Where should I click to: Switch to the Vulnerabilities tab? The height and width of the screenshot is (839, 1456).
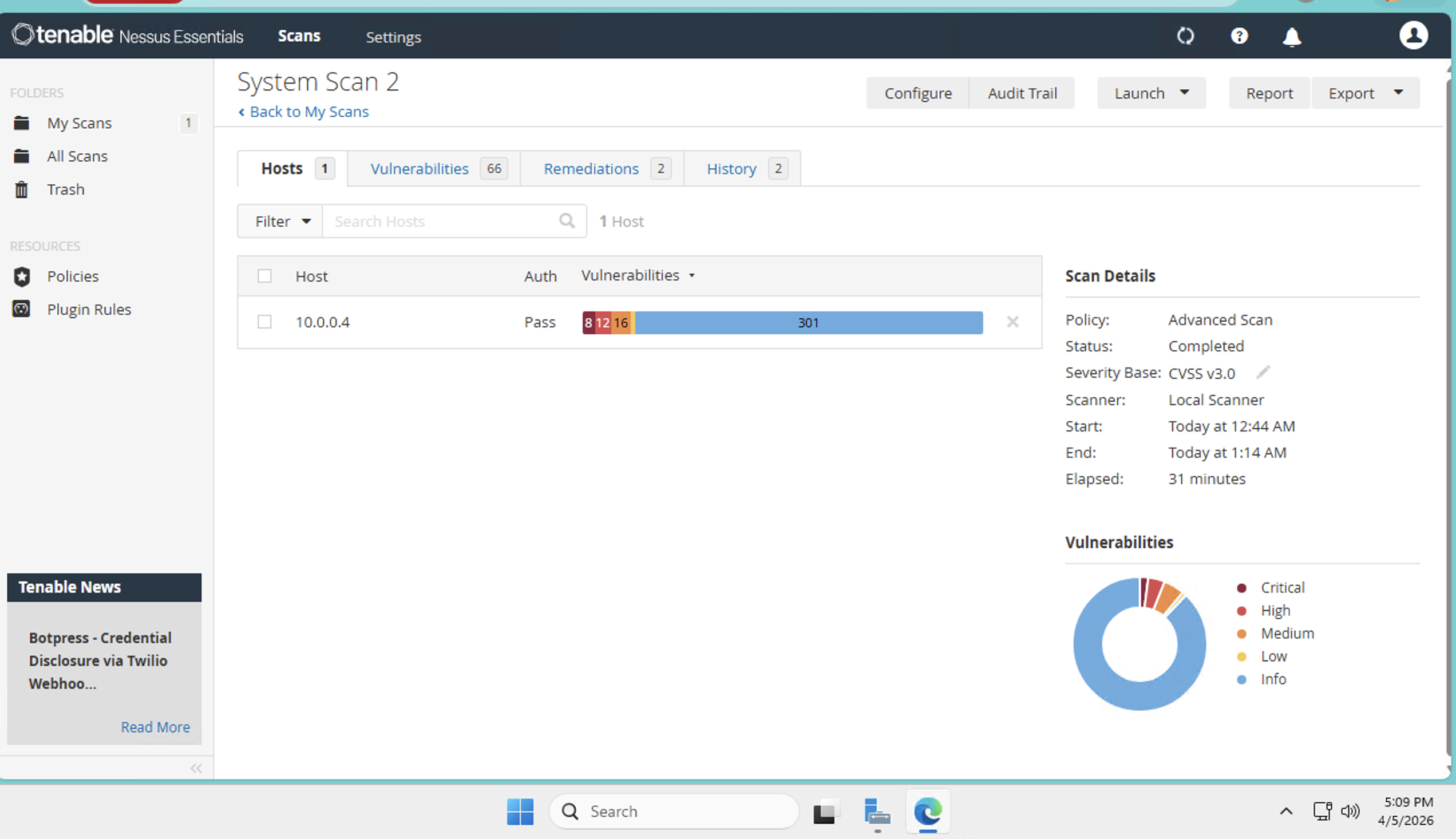point(420,169)
